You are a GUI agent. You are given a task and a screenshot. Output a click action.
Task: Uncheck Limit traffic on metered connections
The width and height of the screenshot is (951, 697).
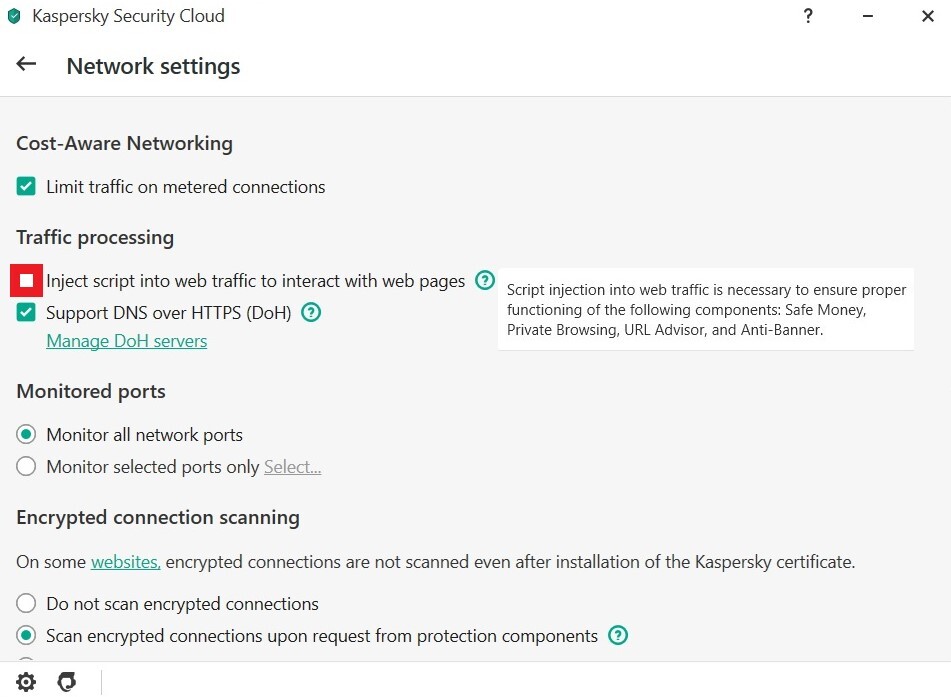tap(26, 186)
